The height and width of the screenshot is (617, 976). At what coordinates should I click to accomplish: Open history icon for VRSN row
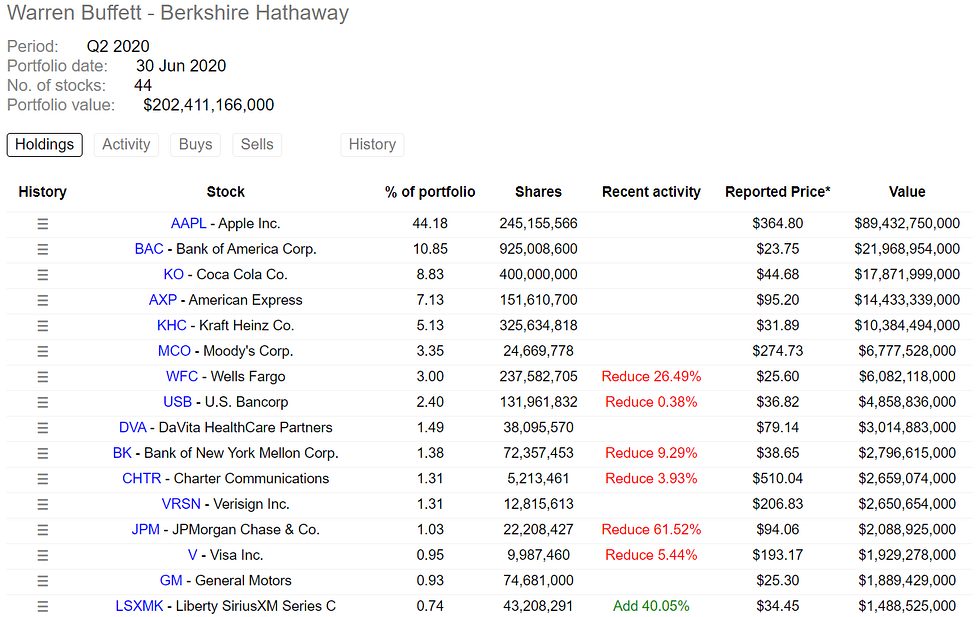click(42, 504)
